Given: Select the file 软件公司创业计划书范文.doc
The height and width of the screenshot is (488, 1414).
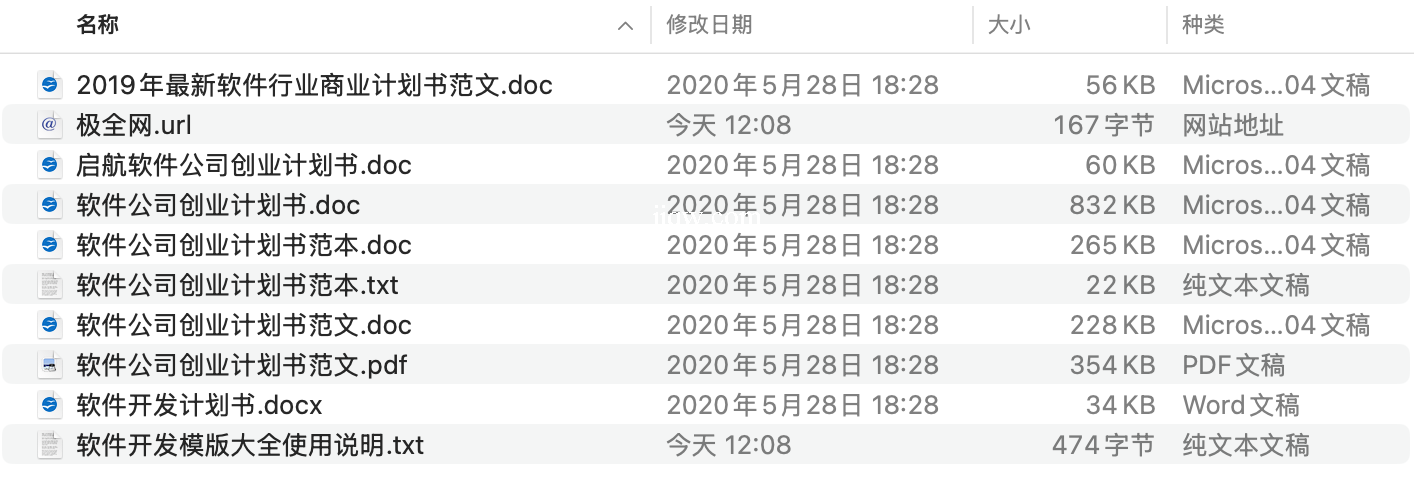Looking at the screenshot, I should [244, 325].
